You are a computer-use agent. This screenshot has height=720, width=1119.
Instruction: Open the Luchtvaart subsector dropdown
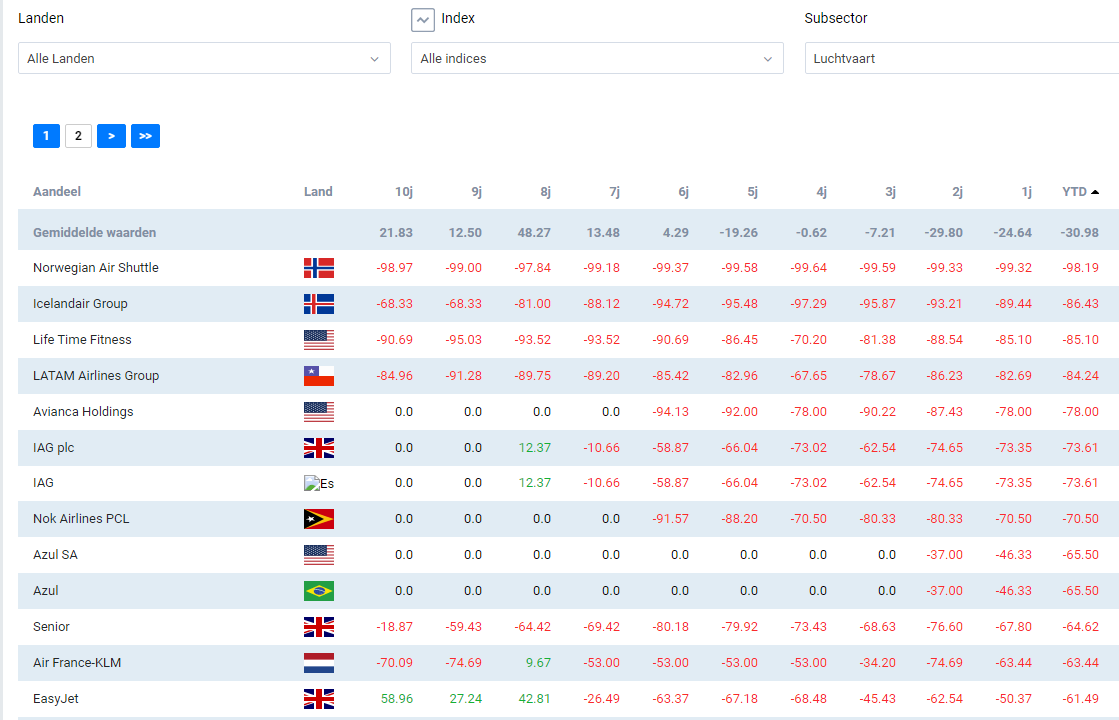coord(962,59)
